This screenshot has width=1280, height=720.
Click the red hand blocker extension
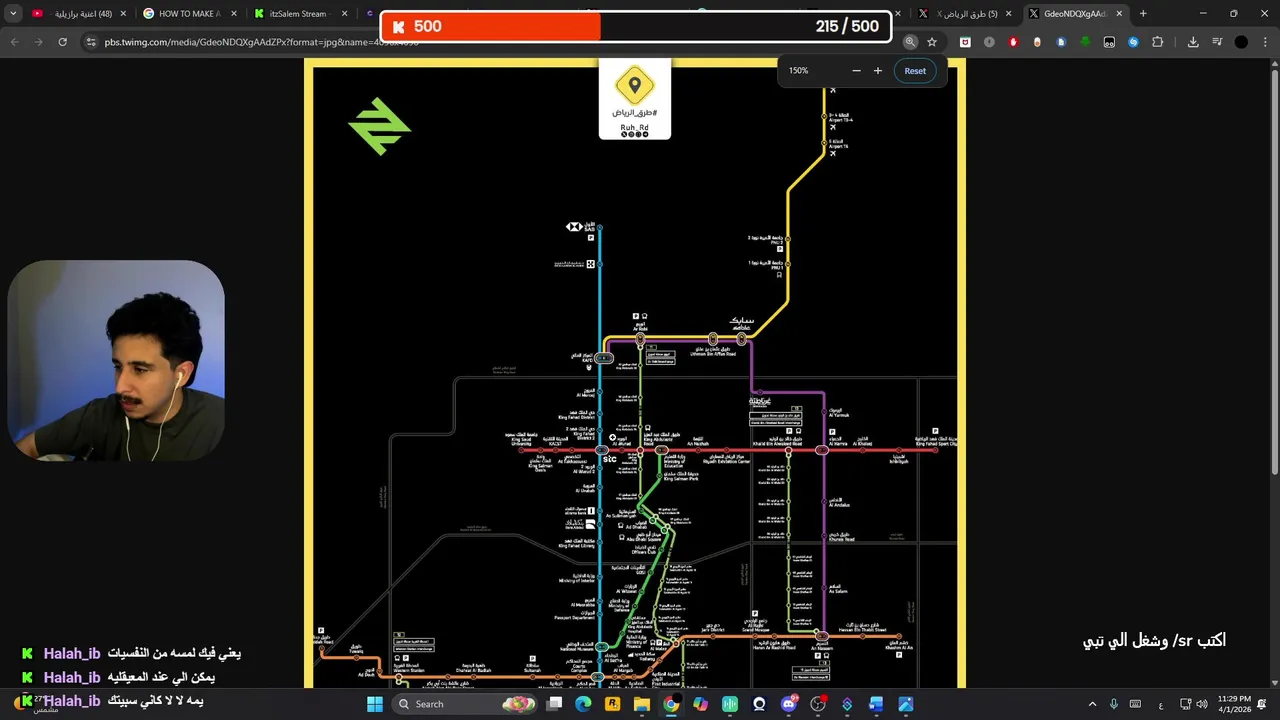click(1013, 42)
